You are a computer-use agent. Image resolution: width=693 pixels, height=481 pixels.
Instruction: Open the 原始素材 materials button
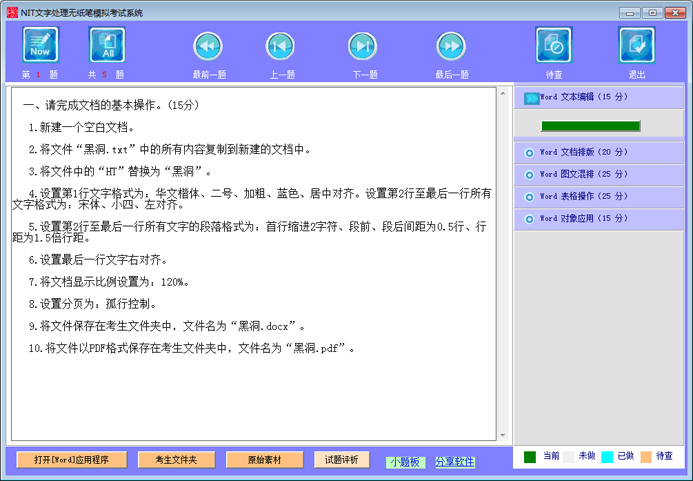[x=264, y=460]
